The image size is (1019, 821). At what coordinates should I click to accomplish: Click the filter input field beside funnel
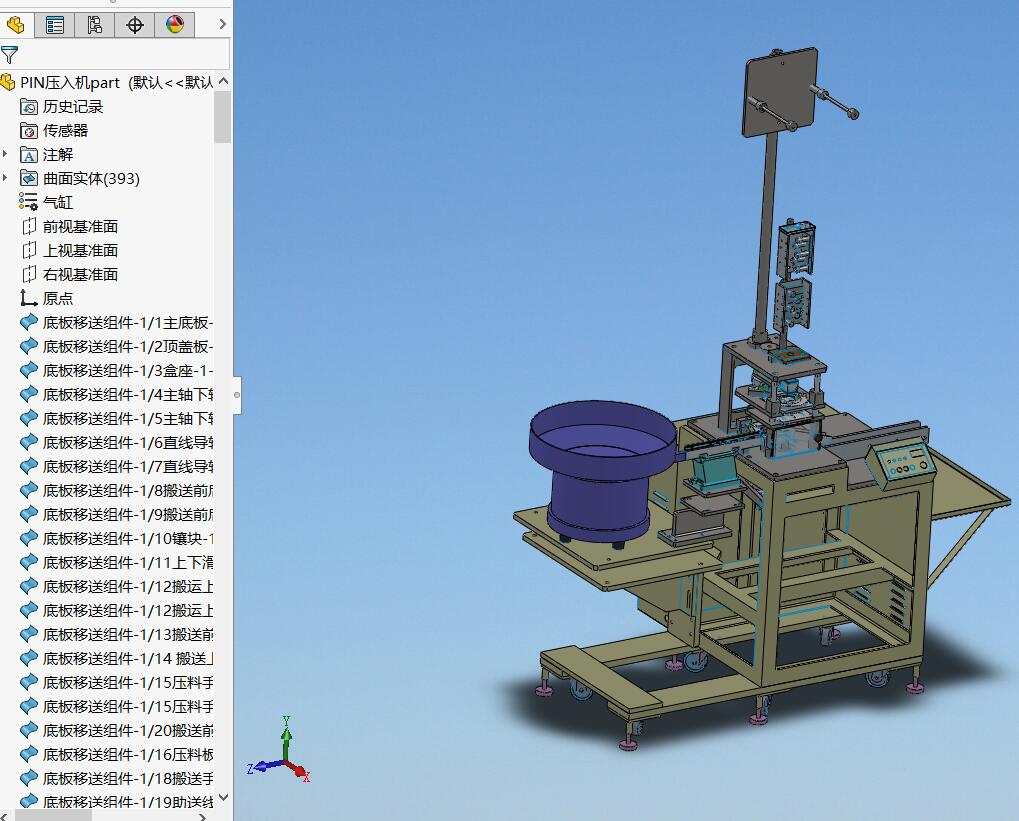click(123, 55)
